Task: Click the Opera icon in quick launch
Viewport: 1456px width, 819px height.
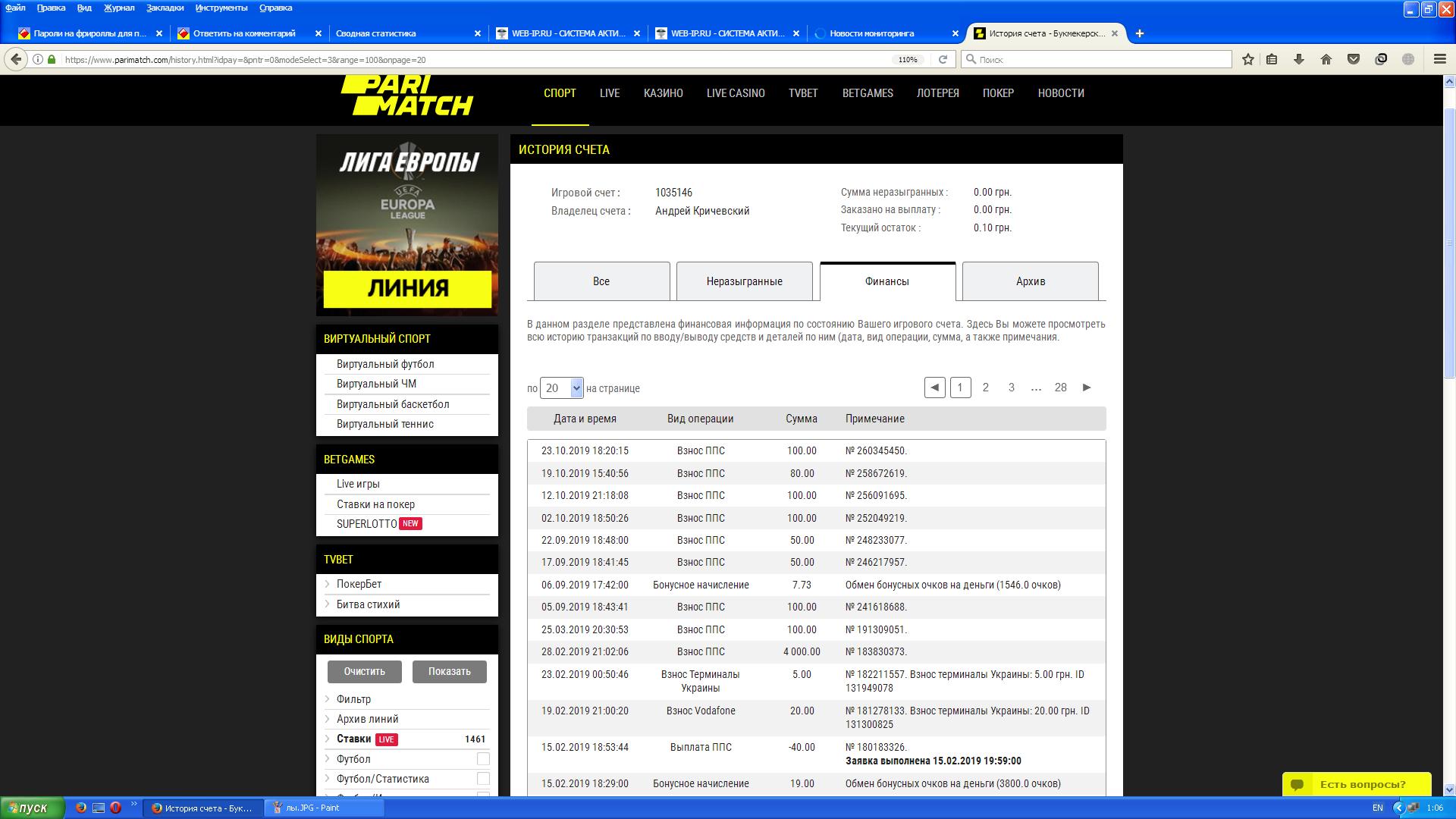Action: click(116, 808)
